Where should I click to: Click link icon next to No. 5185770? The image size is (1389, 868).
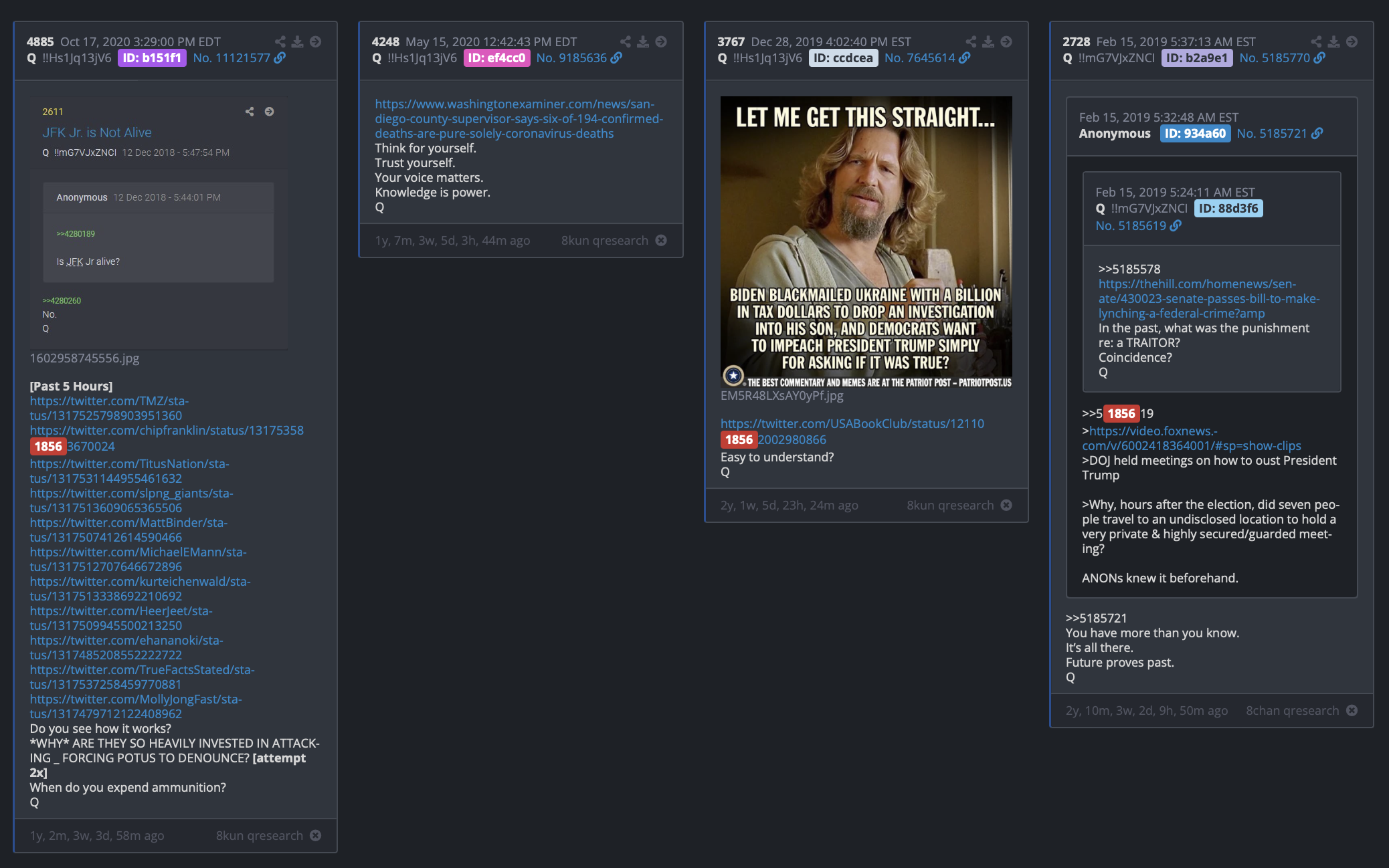[x=1319, y=58]
